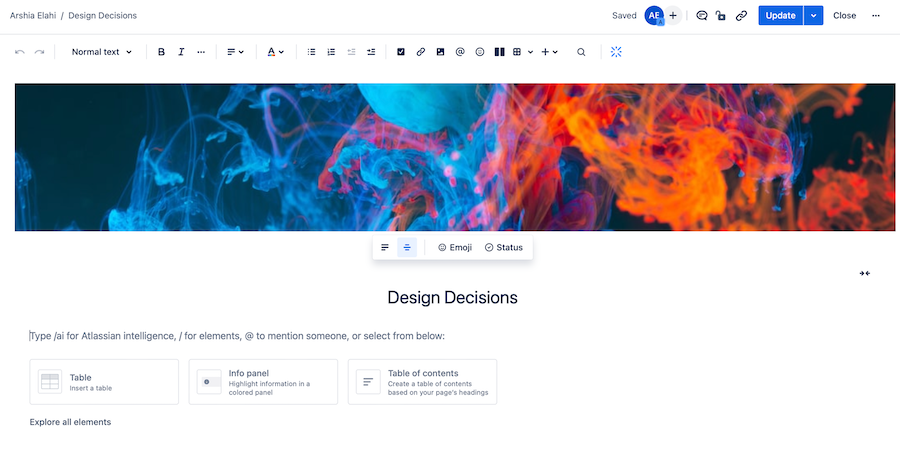This screenshot has height=454, width=900.
Task: Open the page restrictions lock icon
Action: point(721,16)
